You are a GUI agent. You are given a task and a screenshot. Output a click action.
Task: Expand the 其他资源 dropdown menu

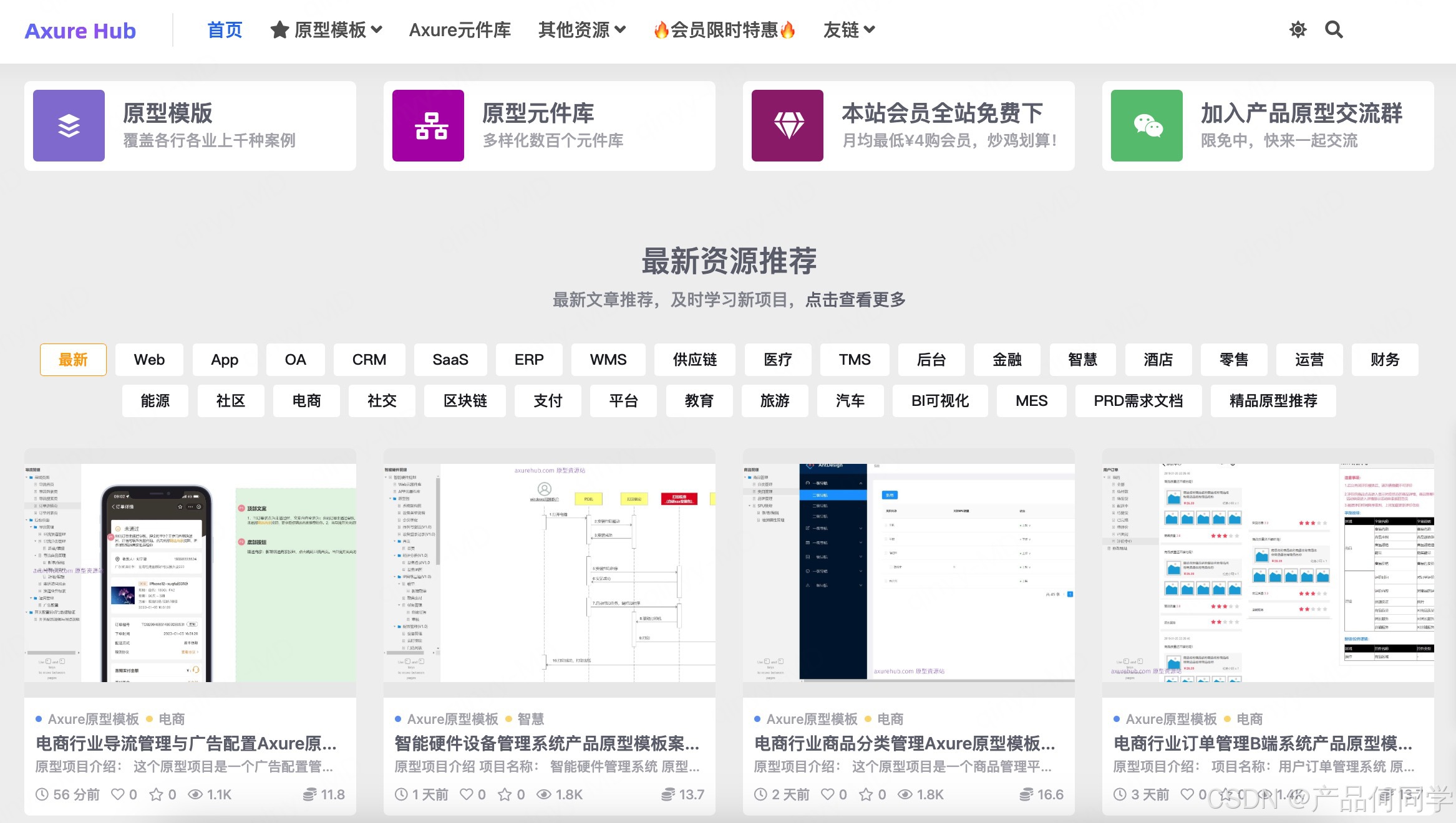click(581, 29)
